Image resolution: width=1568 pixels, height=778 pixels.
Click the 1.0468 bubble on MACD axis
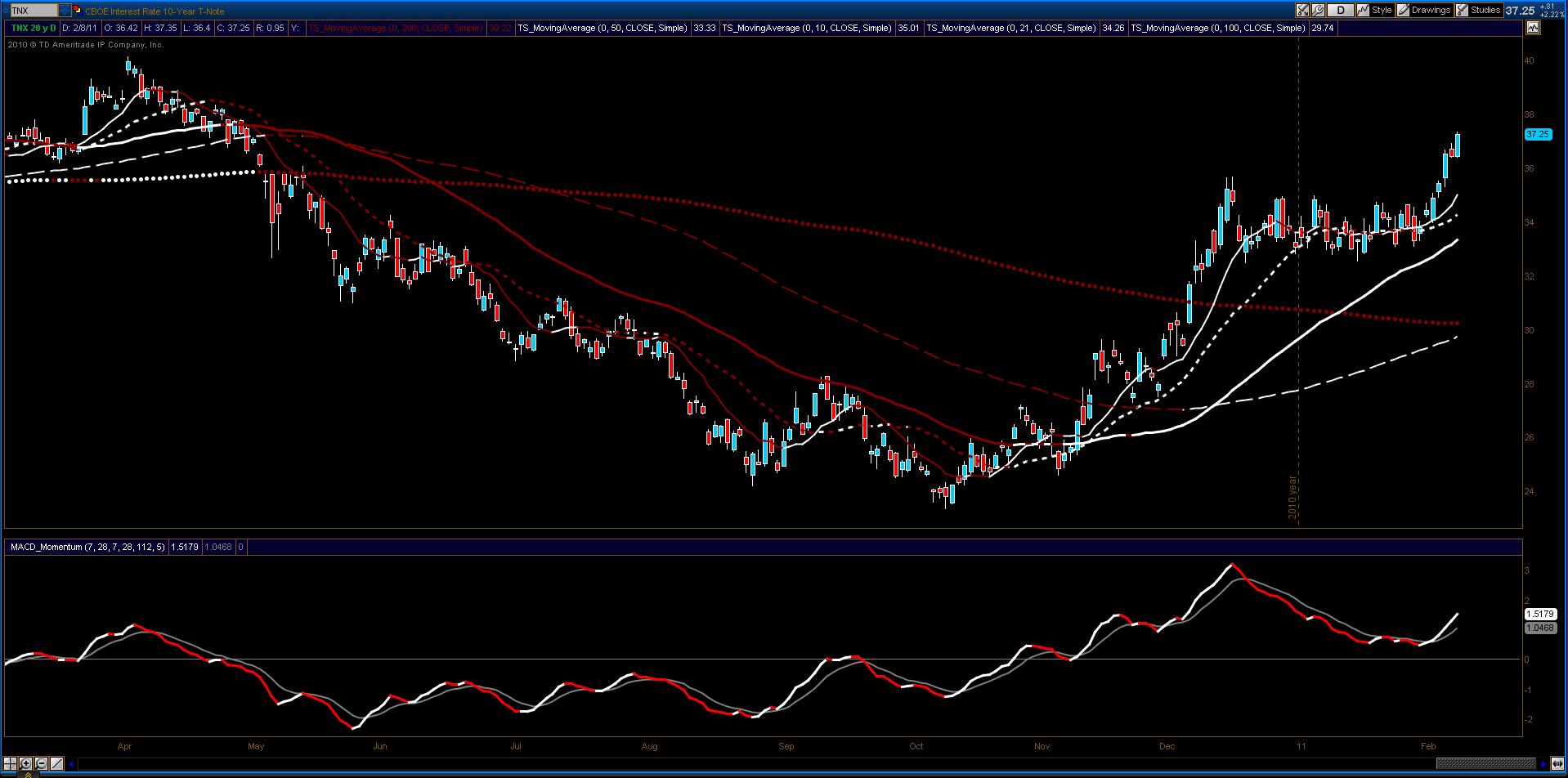pyautogui.click(x=1540, y=628)
